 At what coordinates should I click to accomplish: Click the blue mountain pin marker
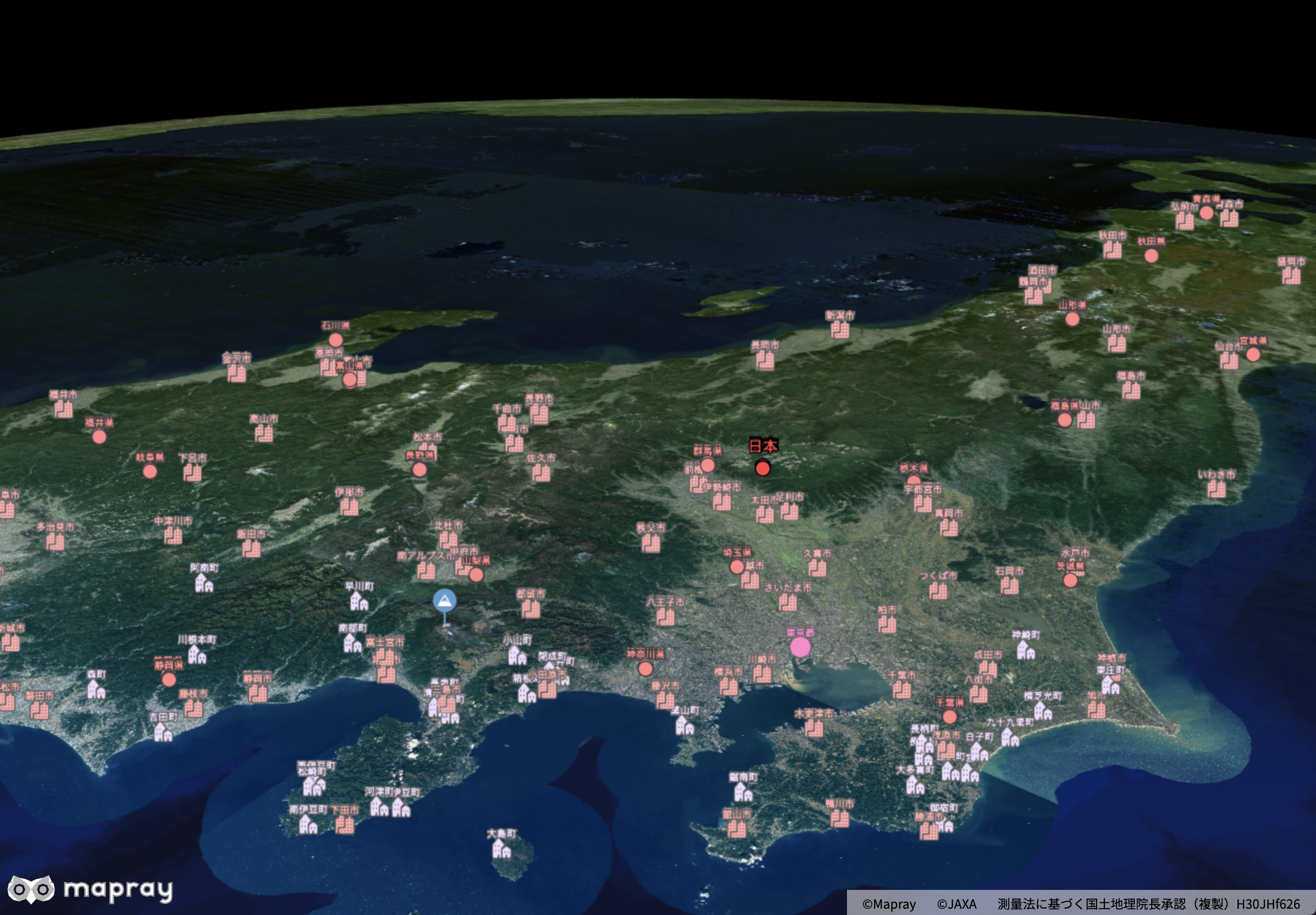tap(445, 601)
